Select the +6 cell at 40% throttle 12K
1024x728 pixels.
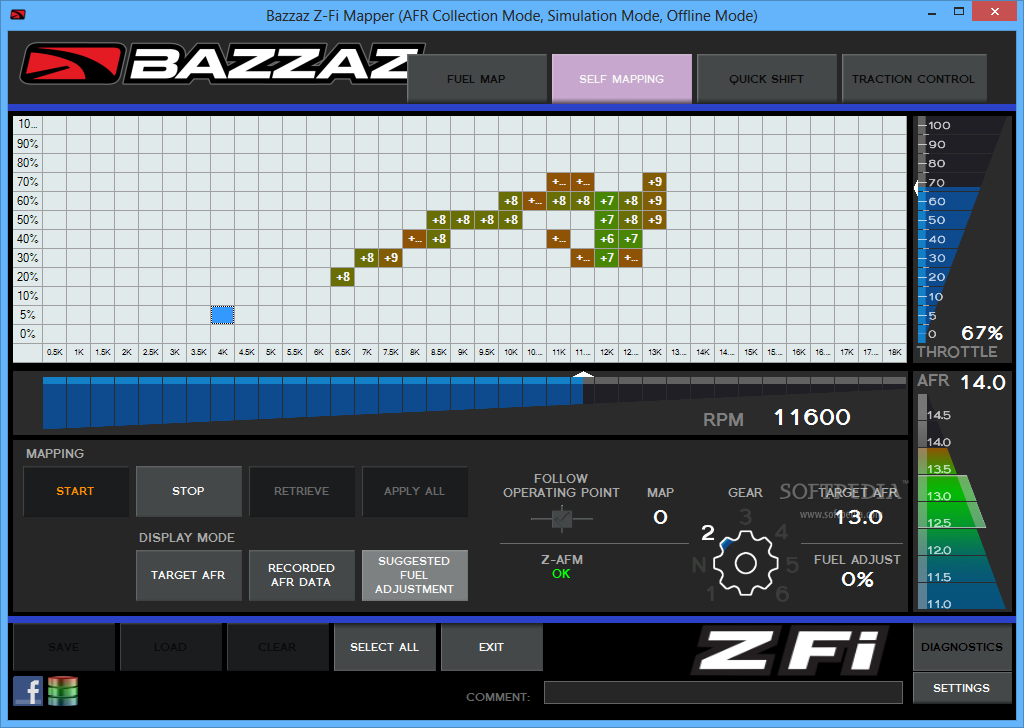(x=607, y=239)
